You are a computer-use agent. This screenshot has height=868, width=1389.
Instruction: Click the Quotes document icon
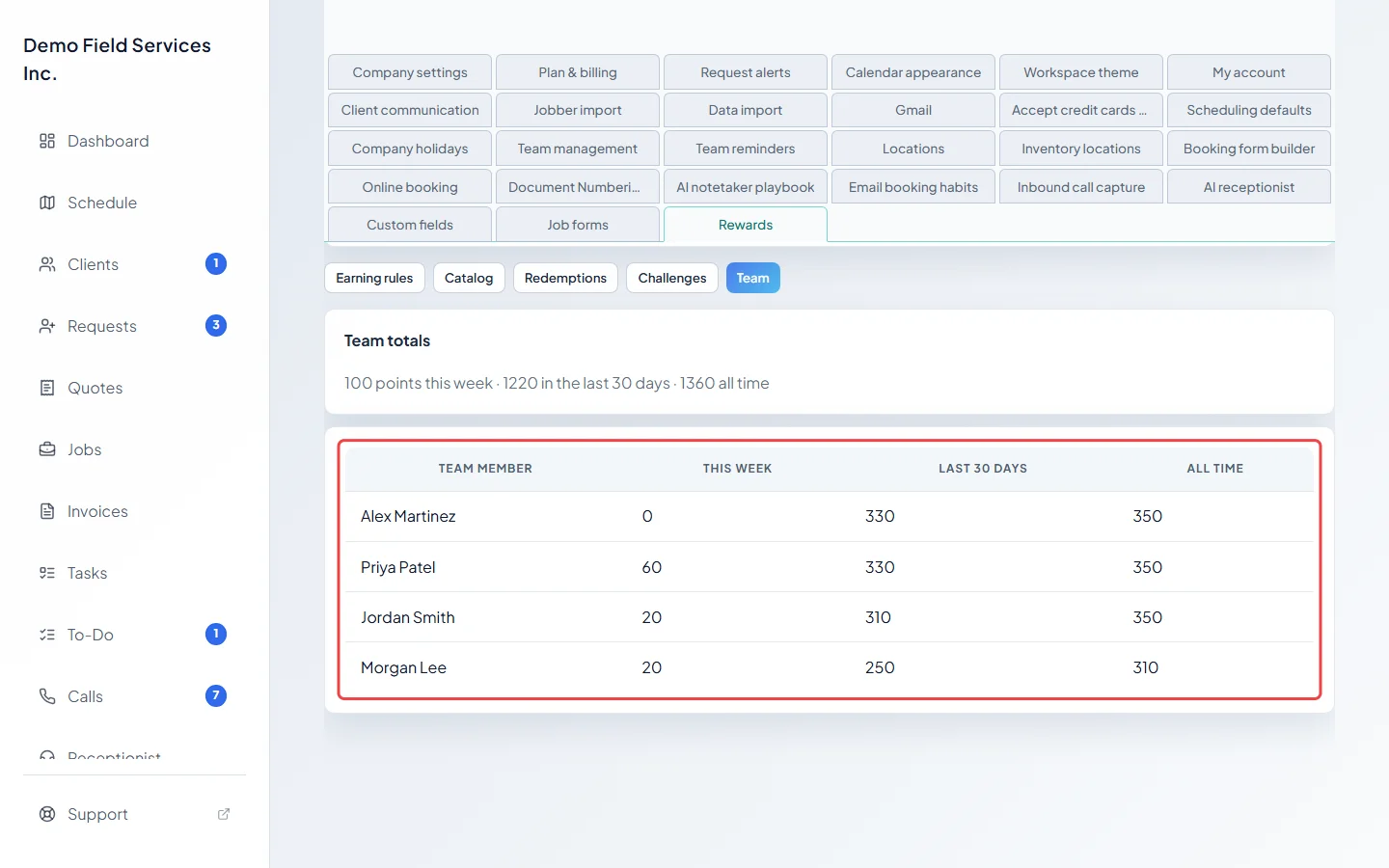click(47, 388)
